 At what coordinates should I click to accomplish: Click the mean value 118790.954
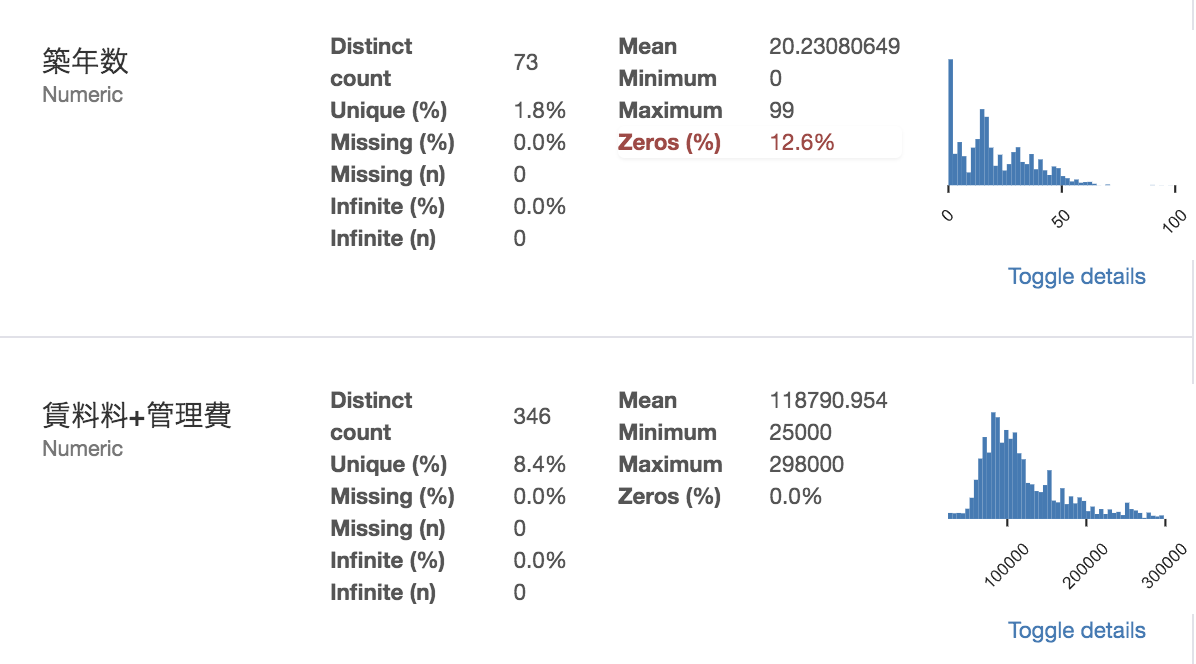(x=828, y=400)
